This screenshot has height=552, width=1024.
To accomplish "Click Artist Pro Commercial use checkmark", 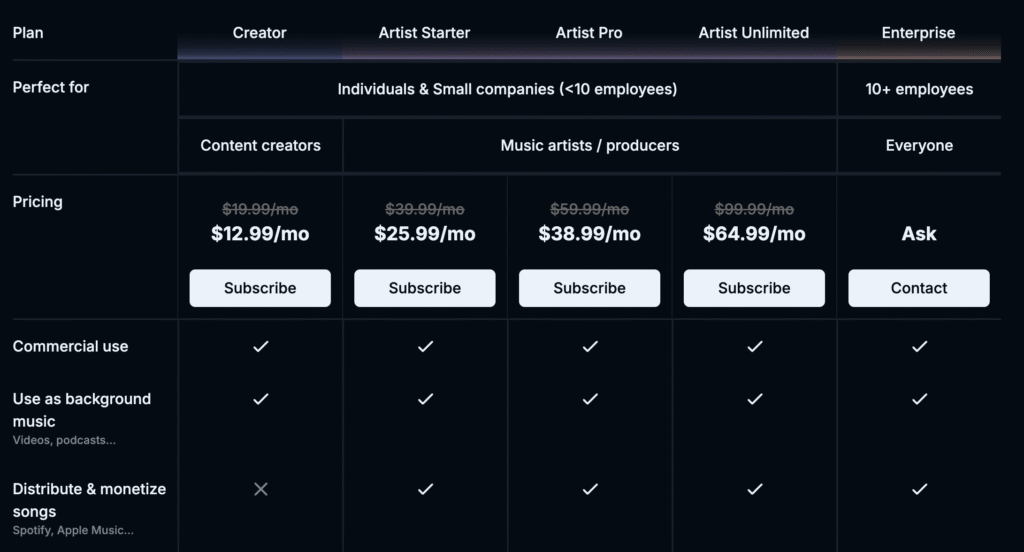I will (590, 346).
